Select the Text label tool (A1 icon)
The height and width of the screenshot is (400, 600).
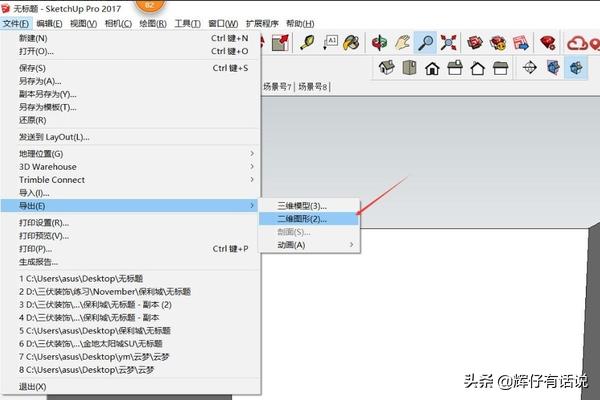click(x=331, y=43)
